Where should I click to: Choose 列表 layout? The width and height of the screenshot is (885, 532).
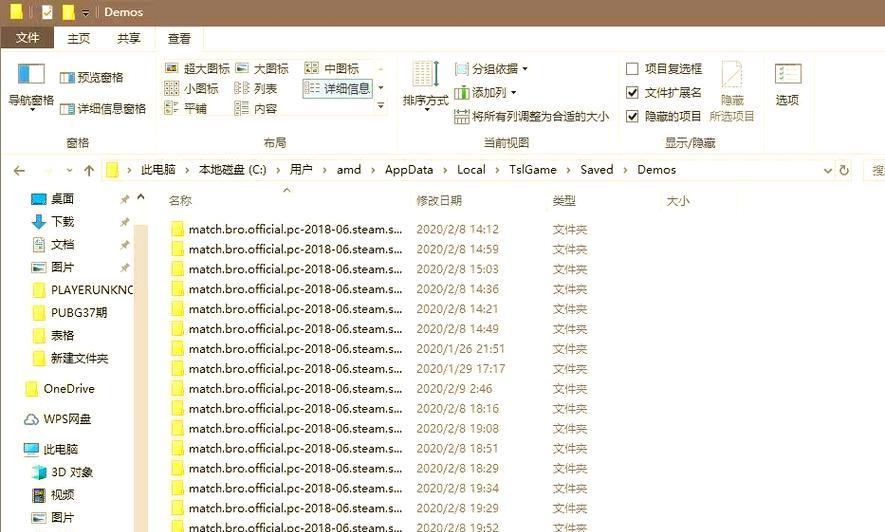[x=256, y=89]
